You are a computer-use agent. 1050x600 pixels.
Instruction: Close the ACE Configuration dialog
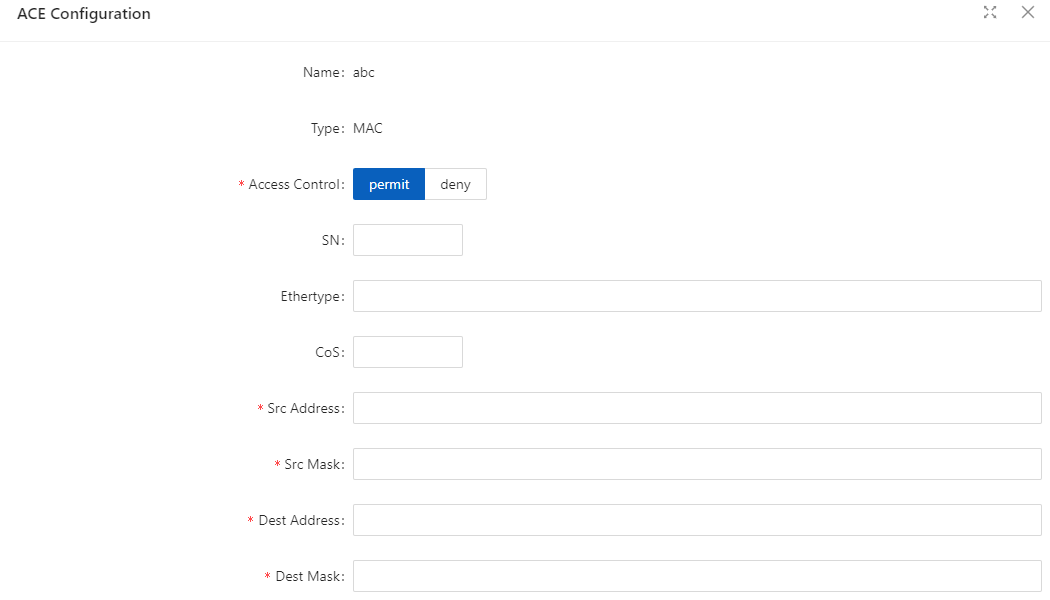tap(1028, 12)
